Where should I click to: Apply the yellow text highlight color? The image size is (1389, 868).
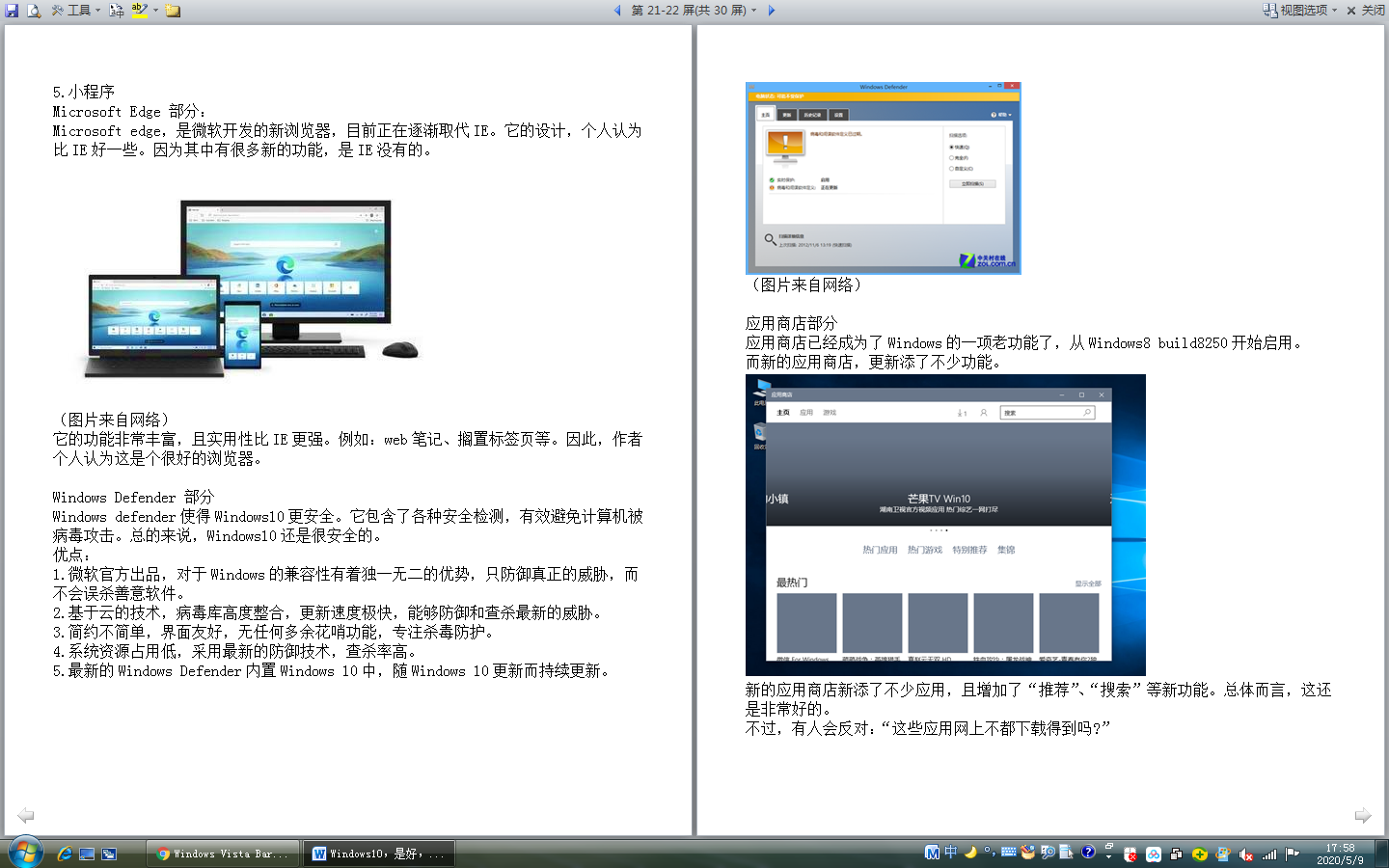pos(140,11)
